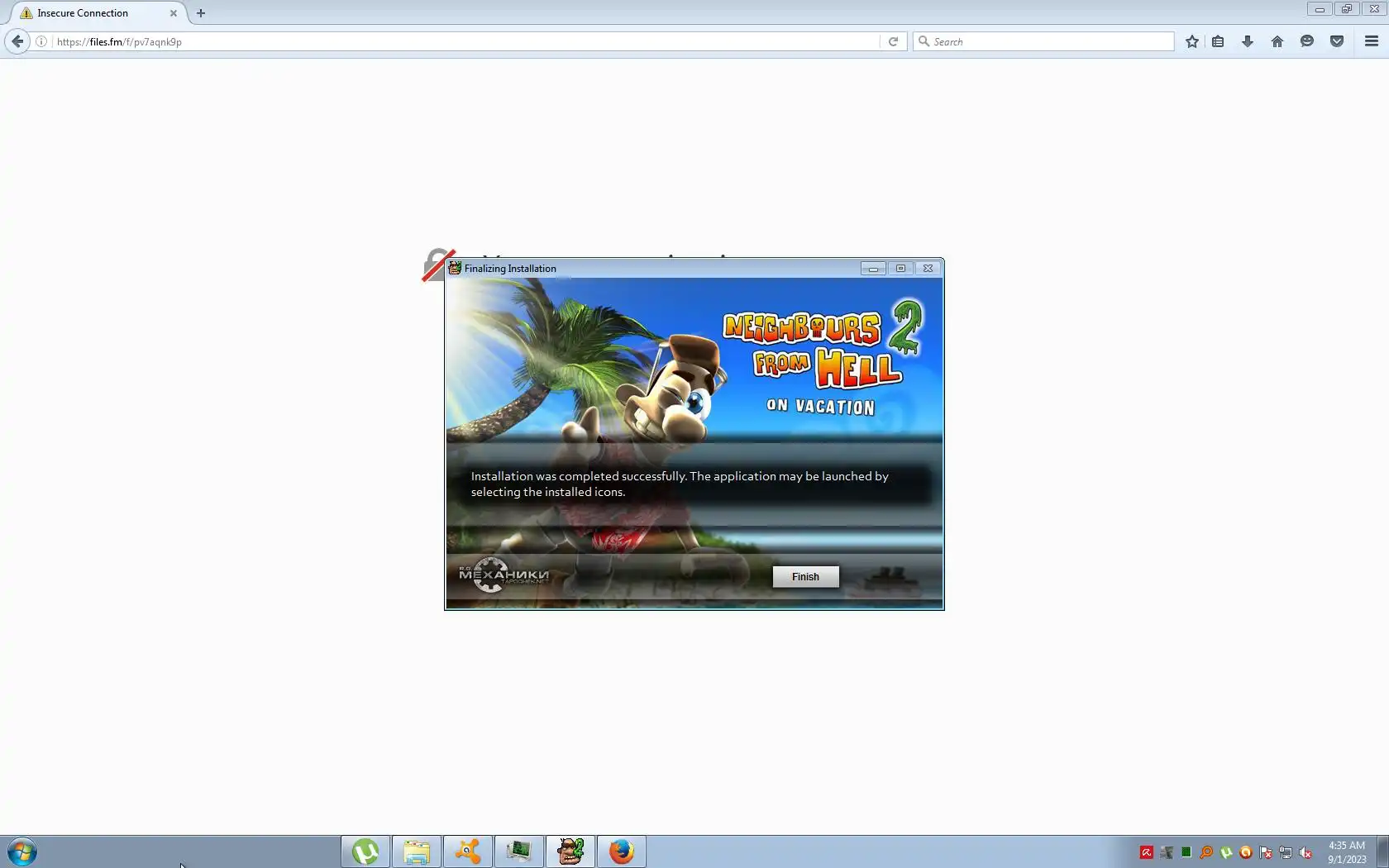Show your bookmarks list in Firefox
The image size is (1389, 868).
(1218, 41)
